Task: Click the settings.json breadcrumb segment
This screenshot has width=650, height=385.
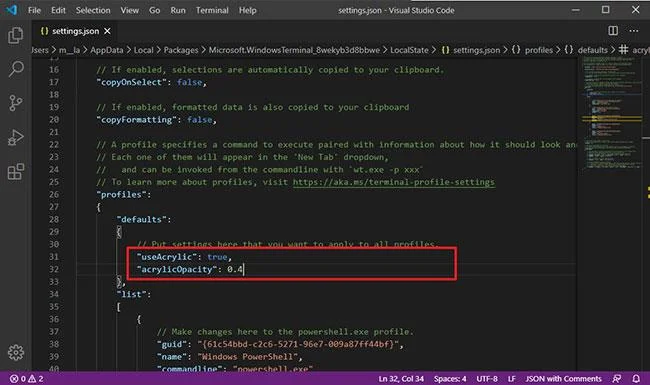Action: point(471,50)
